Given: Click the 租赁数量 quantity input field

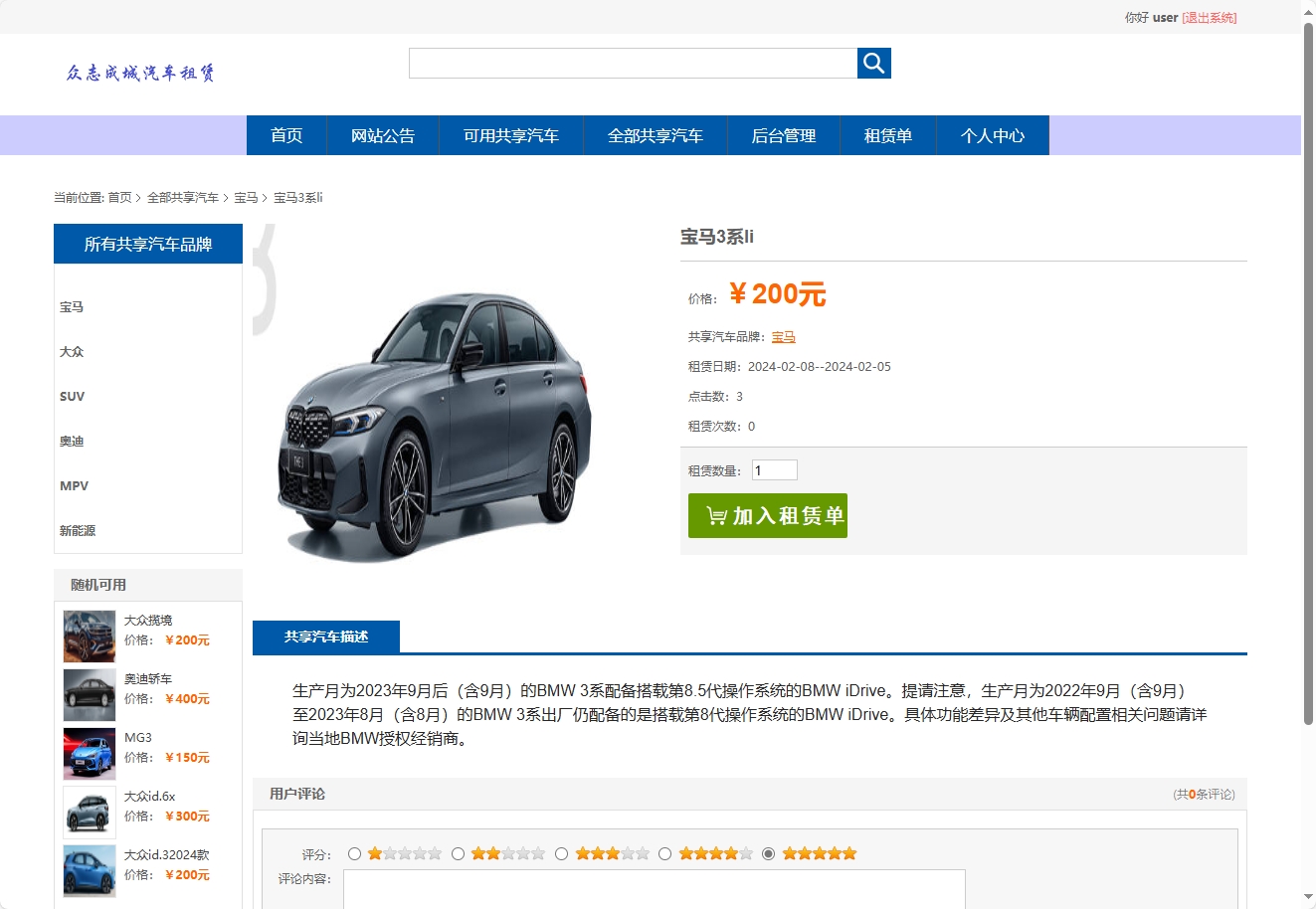Looking at the screenshot, I should [774, 468].
